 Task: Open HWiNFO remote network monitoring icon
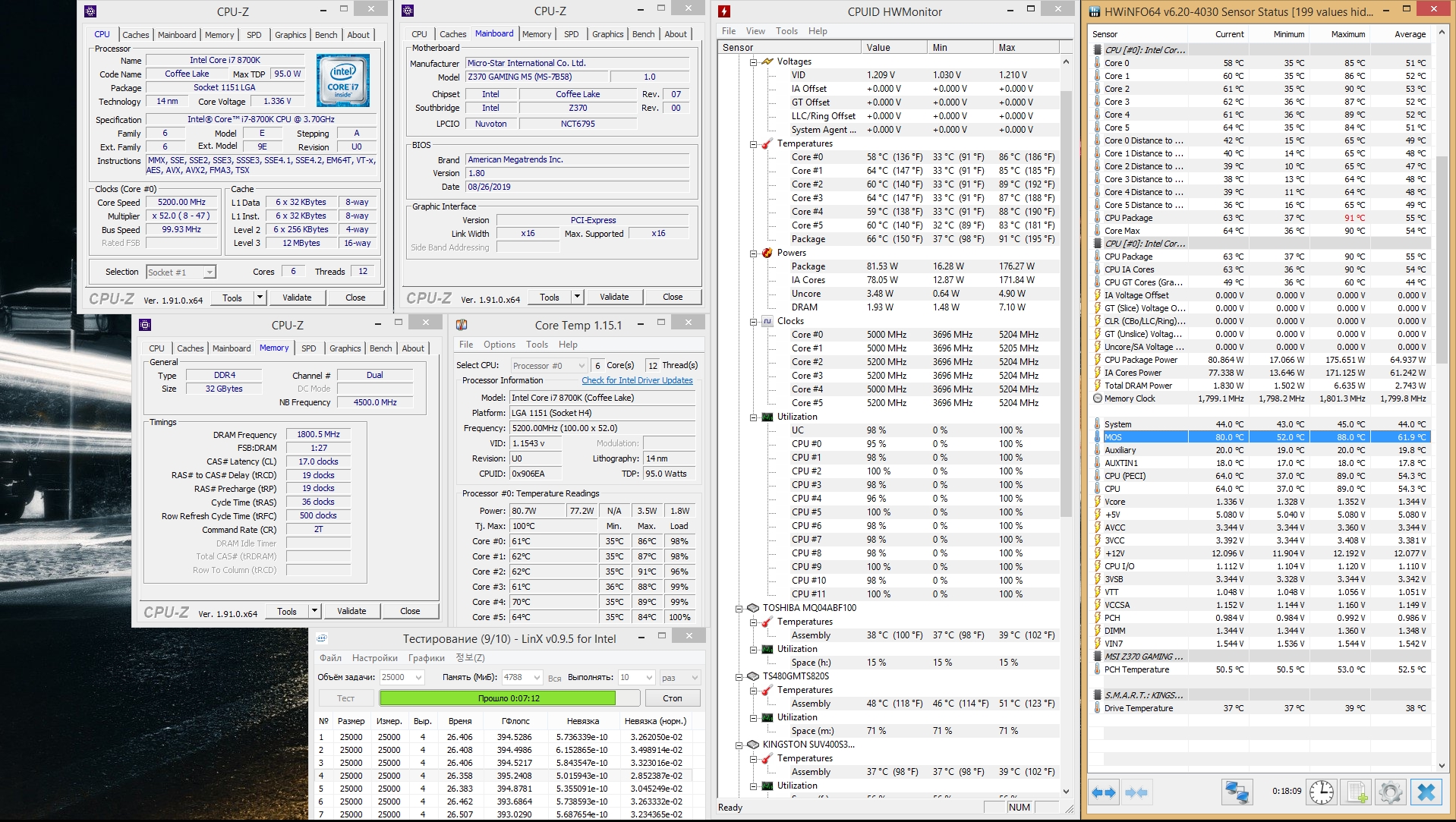click(1237, 792)
